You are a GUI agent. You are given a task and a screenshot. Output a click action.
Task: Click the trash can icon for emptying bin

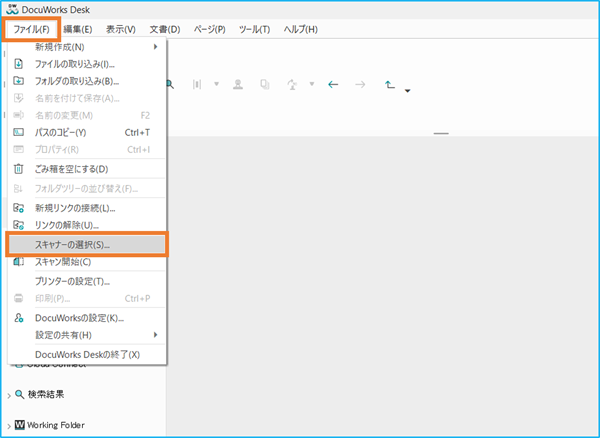click(18, 168)
